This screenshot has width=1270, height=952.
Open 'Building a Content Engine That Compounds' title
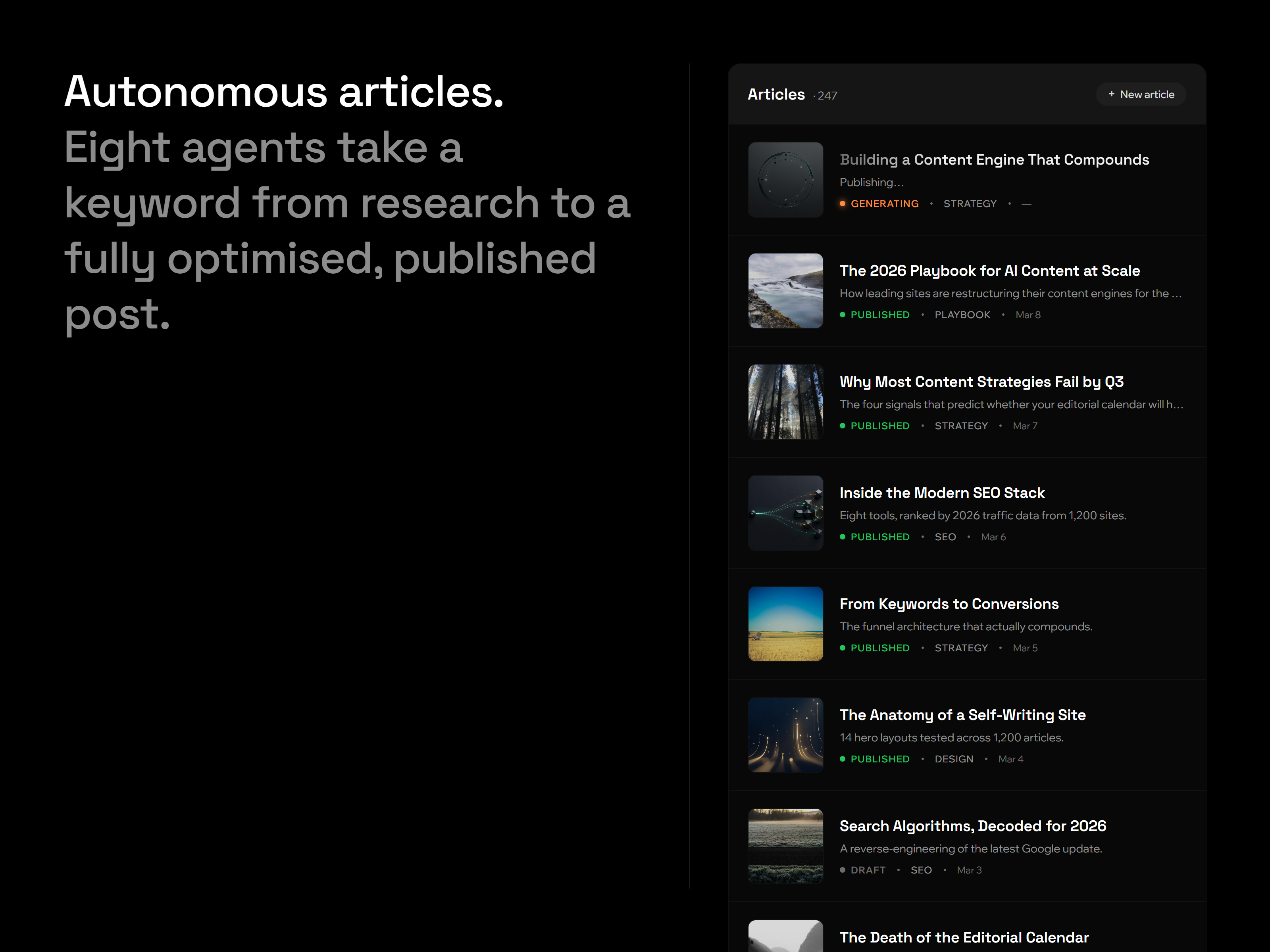(x=995, y=159)
